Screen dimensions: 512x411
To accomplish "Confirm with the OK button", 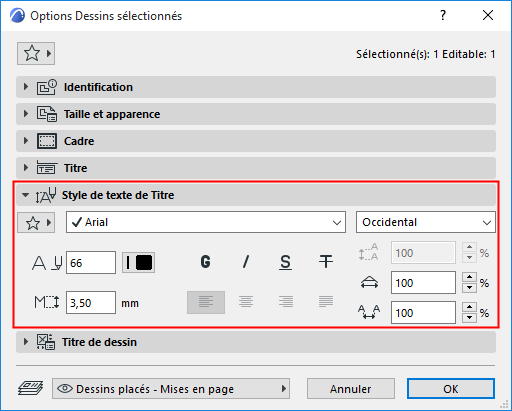I will 451,389.
